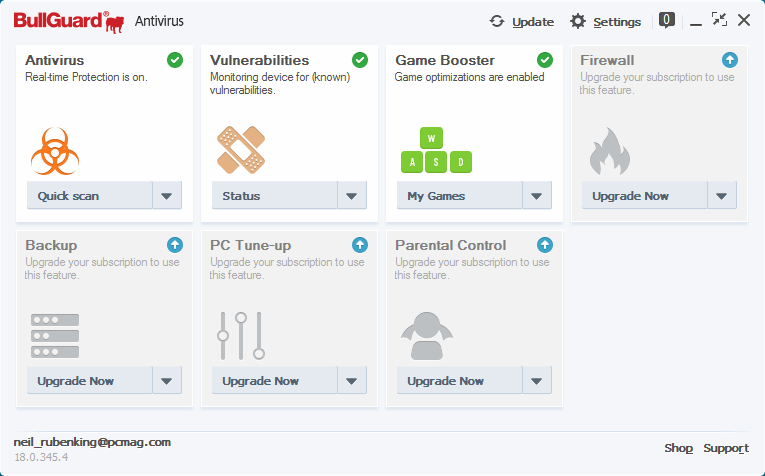Click the Quick scan button

coord(89,196)
